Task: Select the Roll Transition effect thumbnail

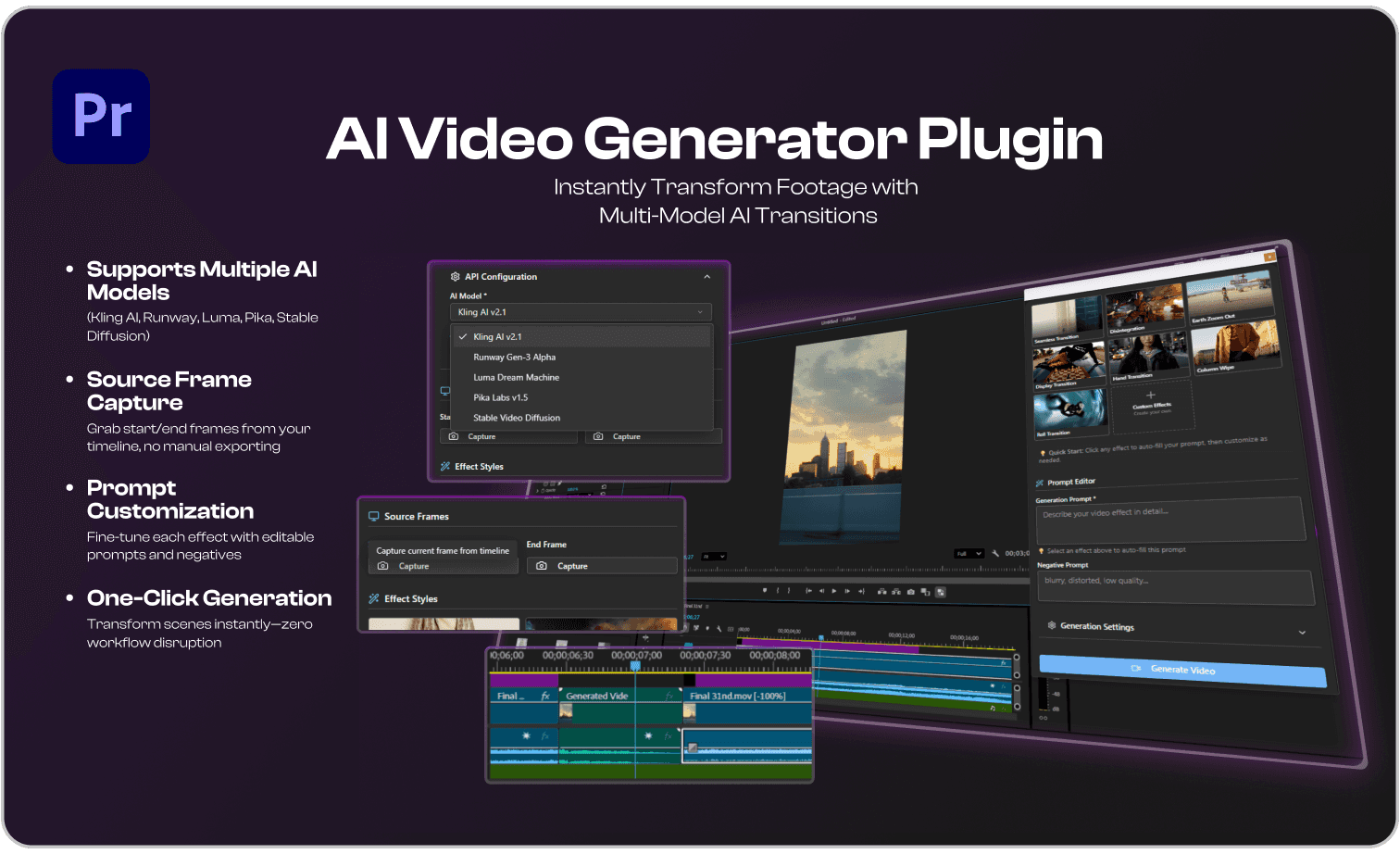Action: click(1071, 413)
